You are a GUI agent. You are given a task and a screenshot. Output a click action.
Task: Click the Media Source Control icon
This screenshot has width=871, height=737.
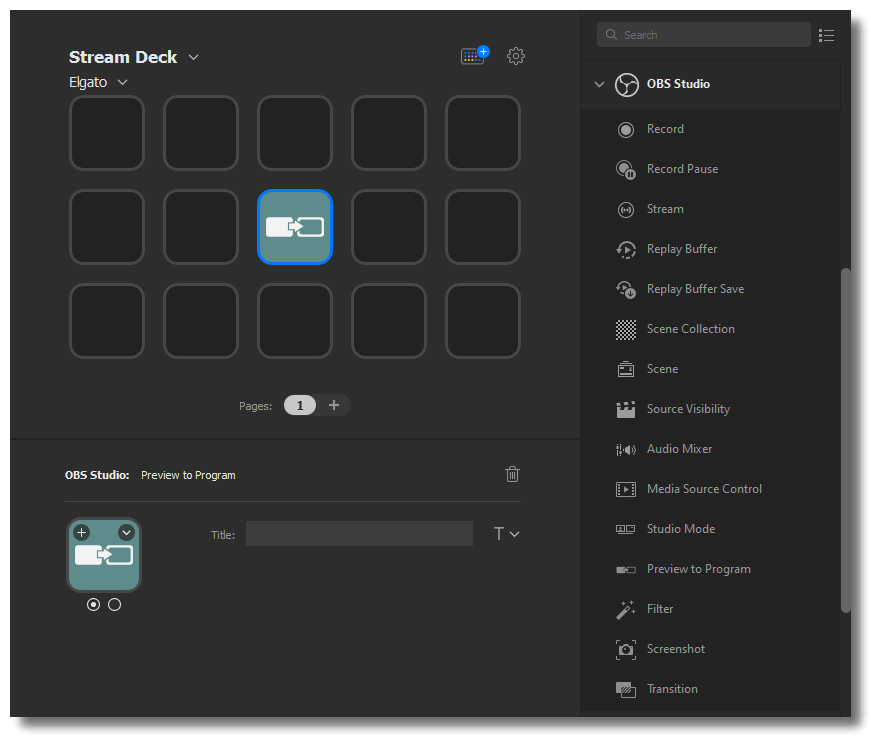coord(626,489)
